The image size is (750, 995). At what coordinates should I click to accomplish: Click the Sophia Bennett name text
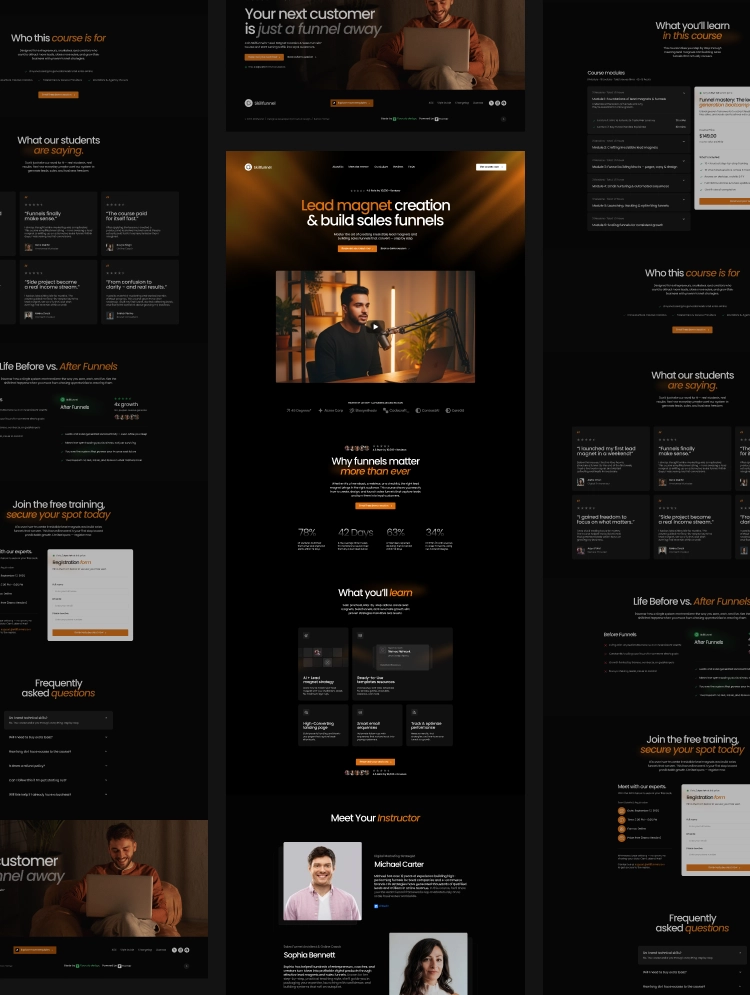[309, 954]
